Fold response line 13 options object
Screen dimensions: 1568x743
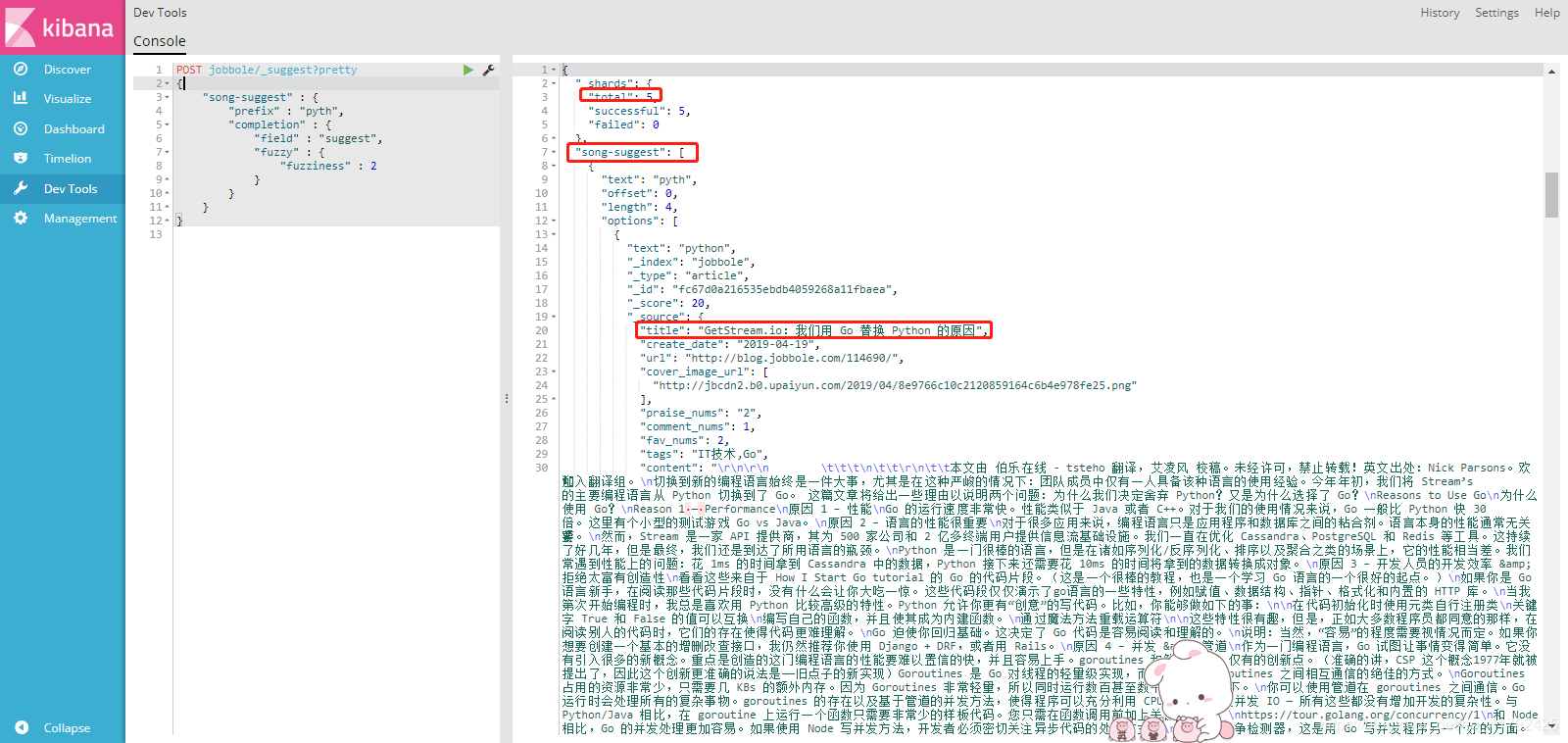pos(556,234)
